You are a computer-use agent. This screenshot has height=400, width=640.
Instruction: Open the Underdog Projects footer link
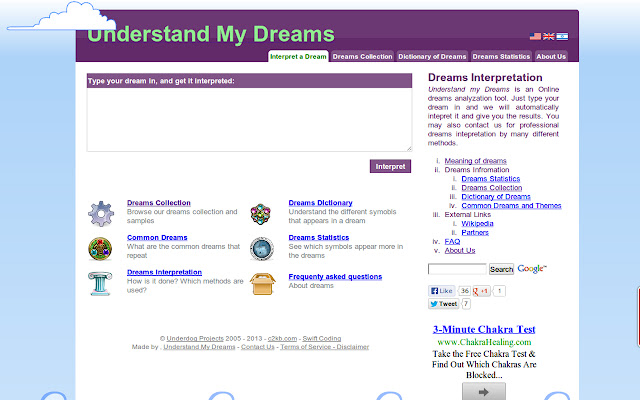(x=195, y=338)
